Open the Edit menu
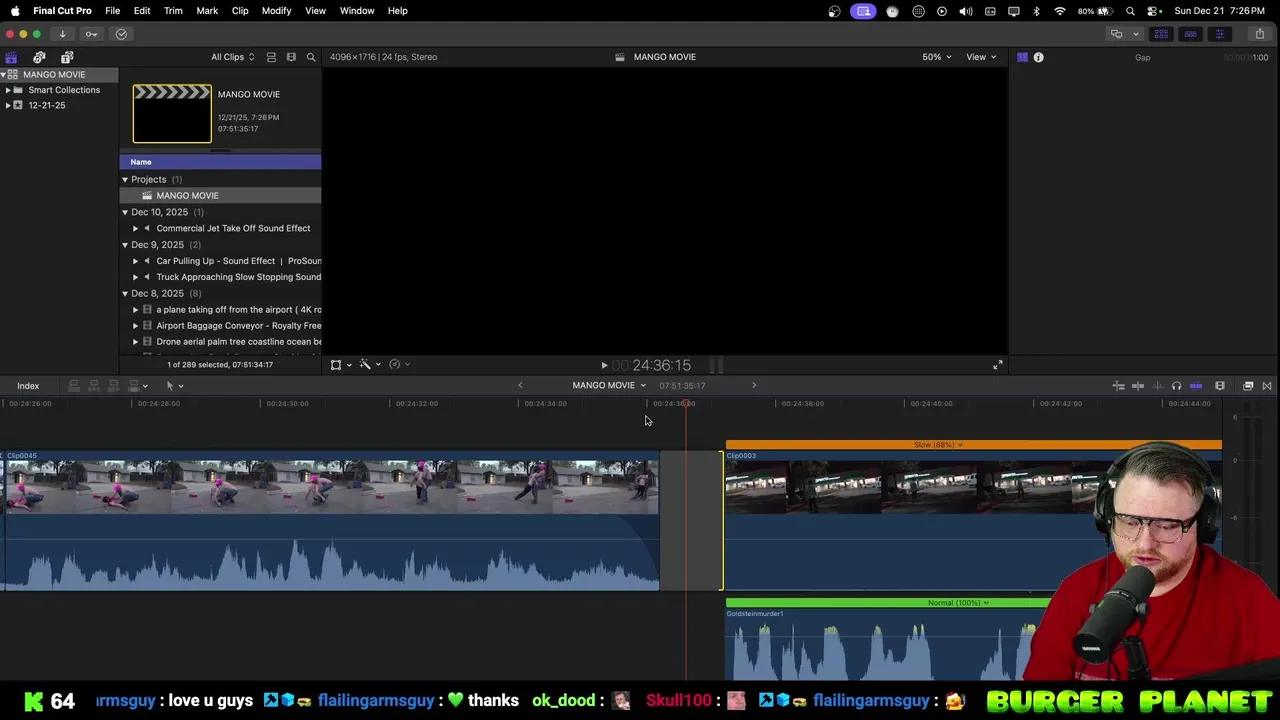Image resolution: width=1280 pixels, height=720 pixels. click(142, 11)
